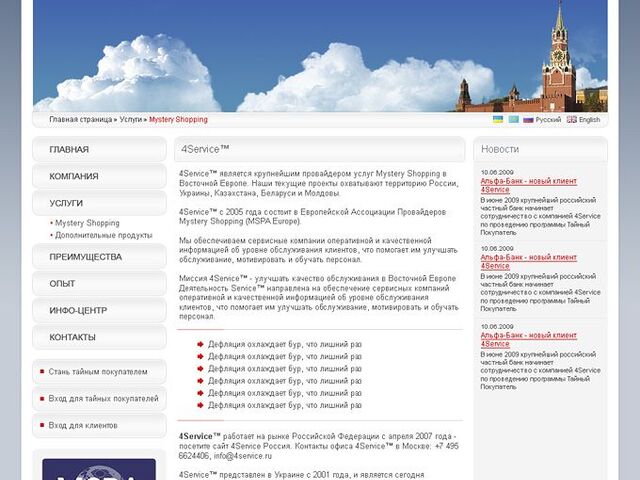The height and width of the screenshot is (480, 640).
Task: Click the red arrow bullet of first list item
Action: click(x=200, y=344)
